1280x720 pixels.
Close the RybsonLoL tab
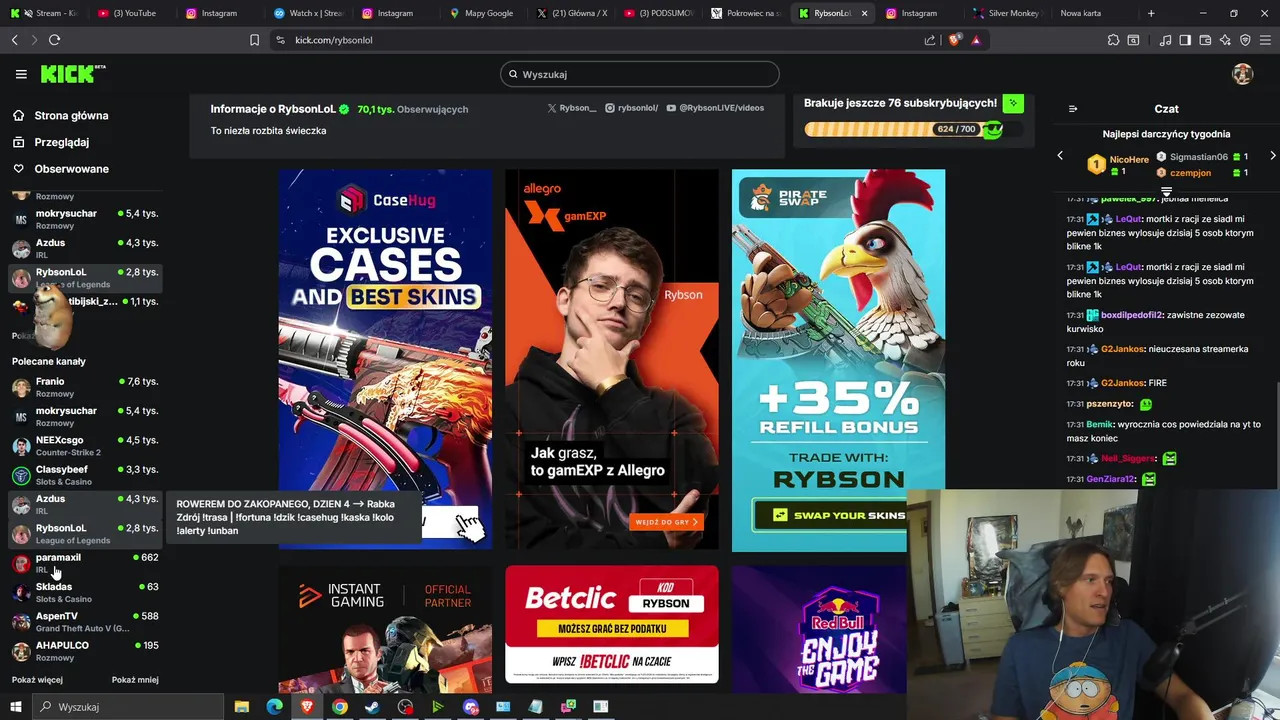click(865, 13)
